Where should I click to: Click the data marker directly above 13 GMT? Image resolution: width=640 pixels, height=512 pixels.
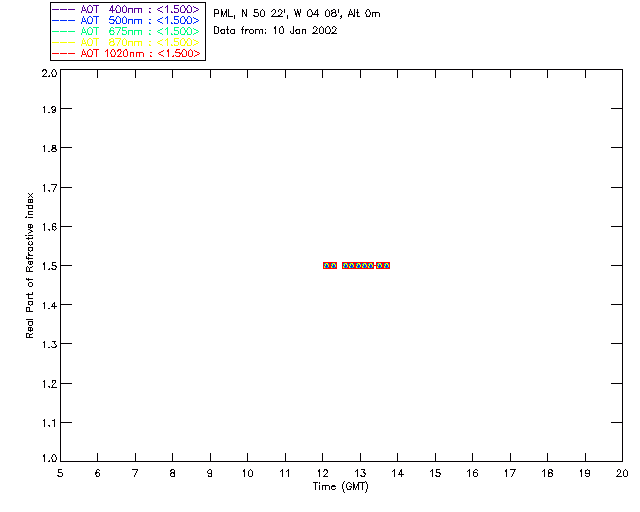(358, 265)
